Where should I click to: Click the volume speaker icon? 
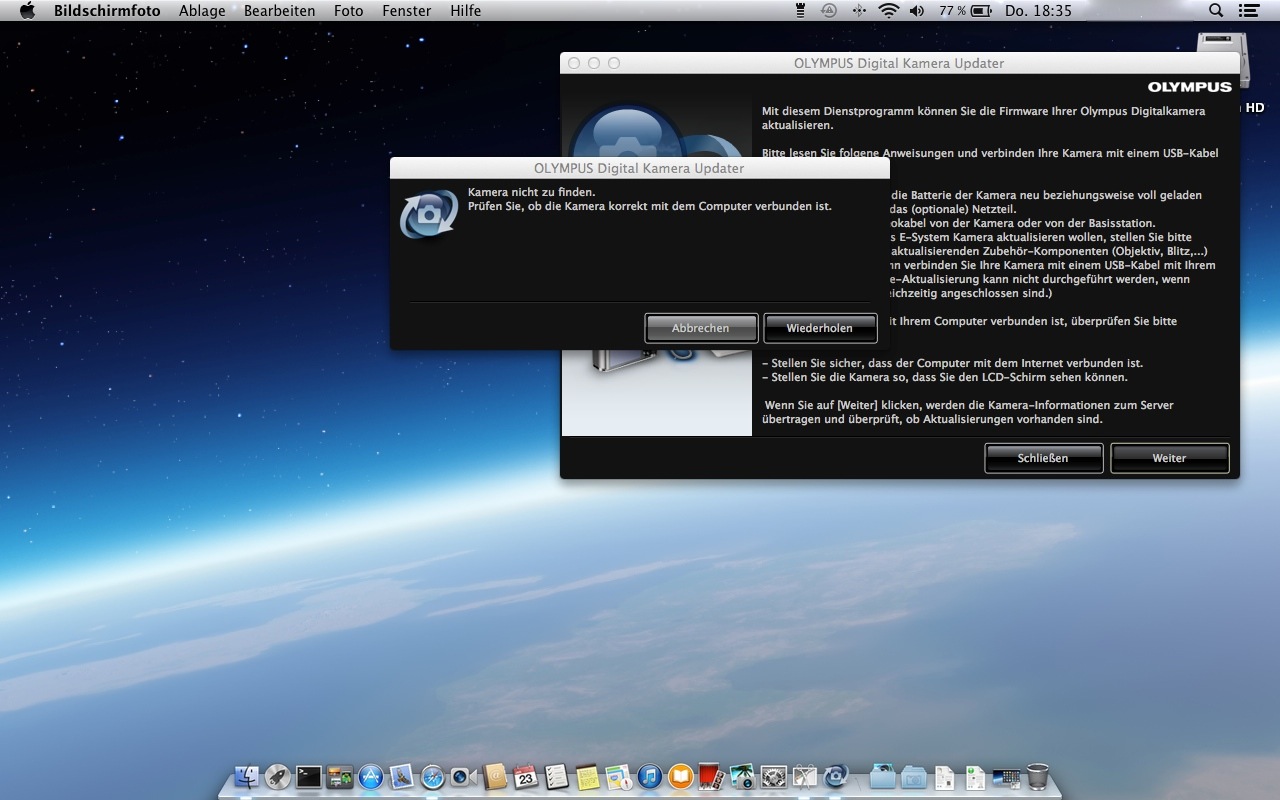pyautogui.click(x=917, y=11)
